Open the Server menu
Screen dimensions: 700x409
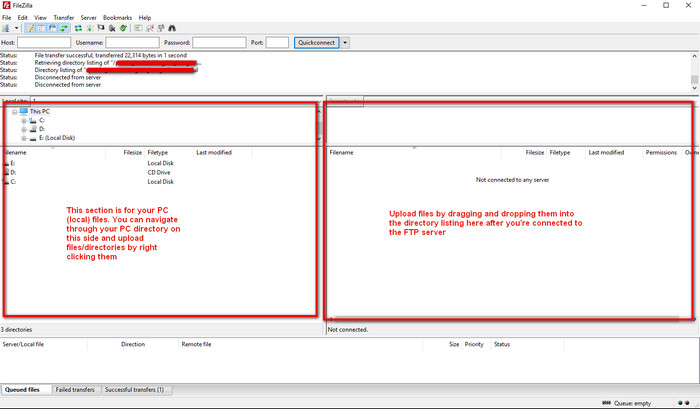[88, 18]
